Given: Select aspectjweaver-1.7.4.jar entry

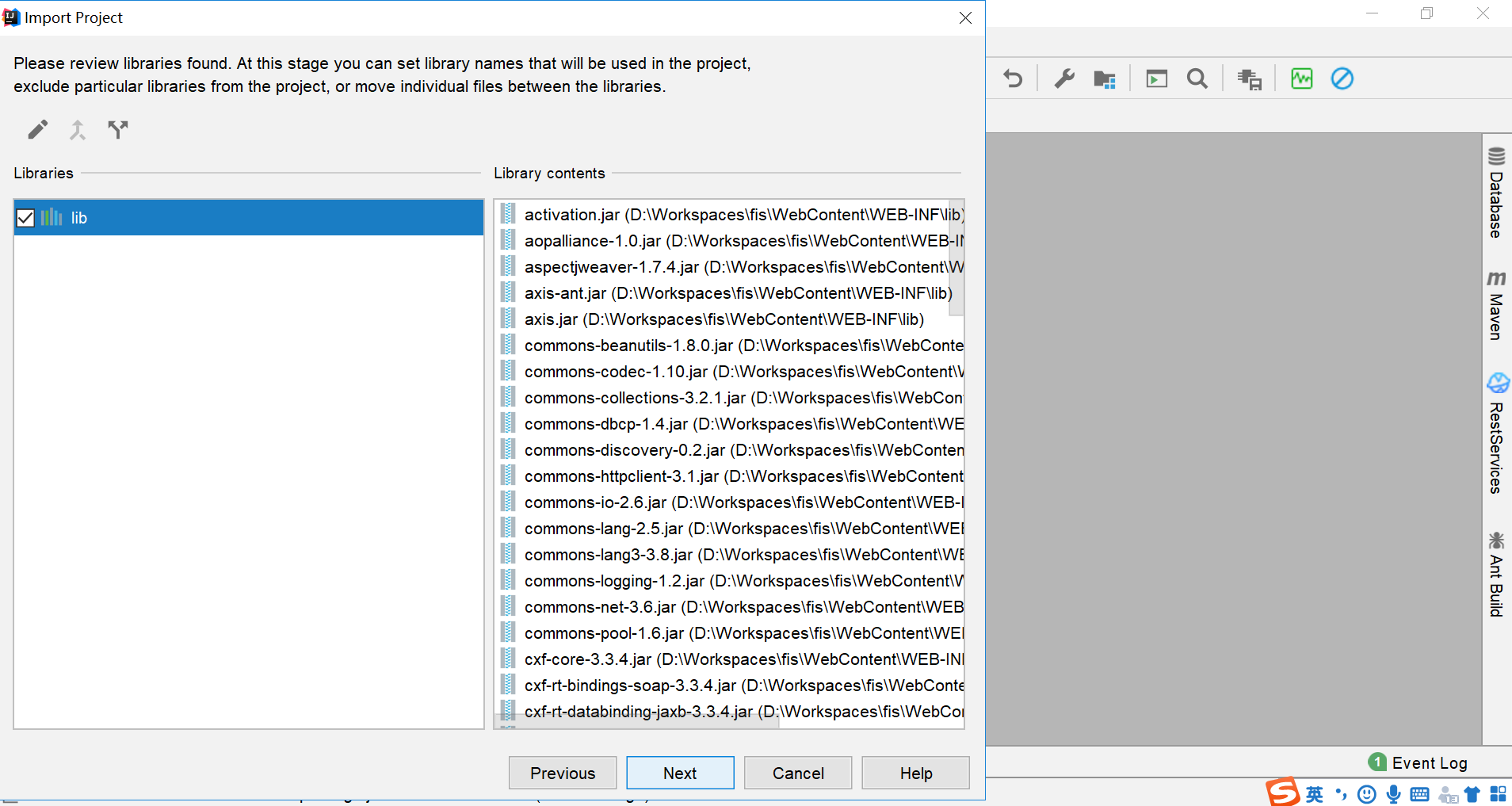Looking at the screenshot, I should 731,267.
